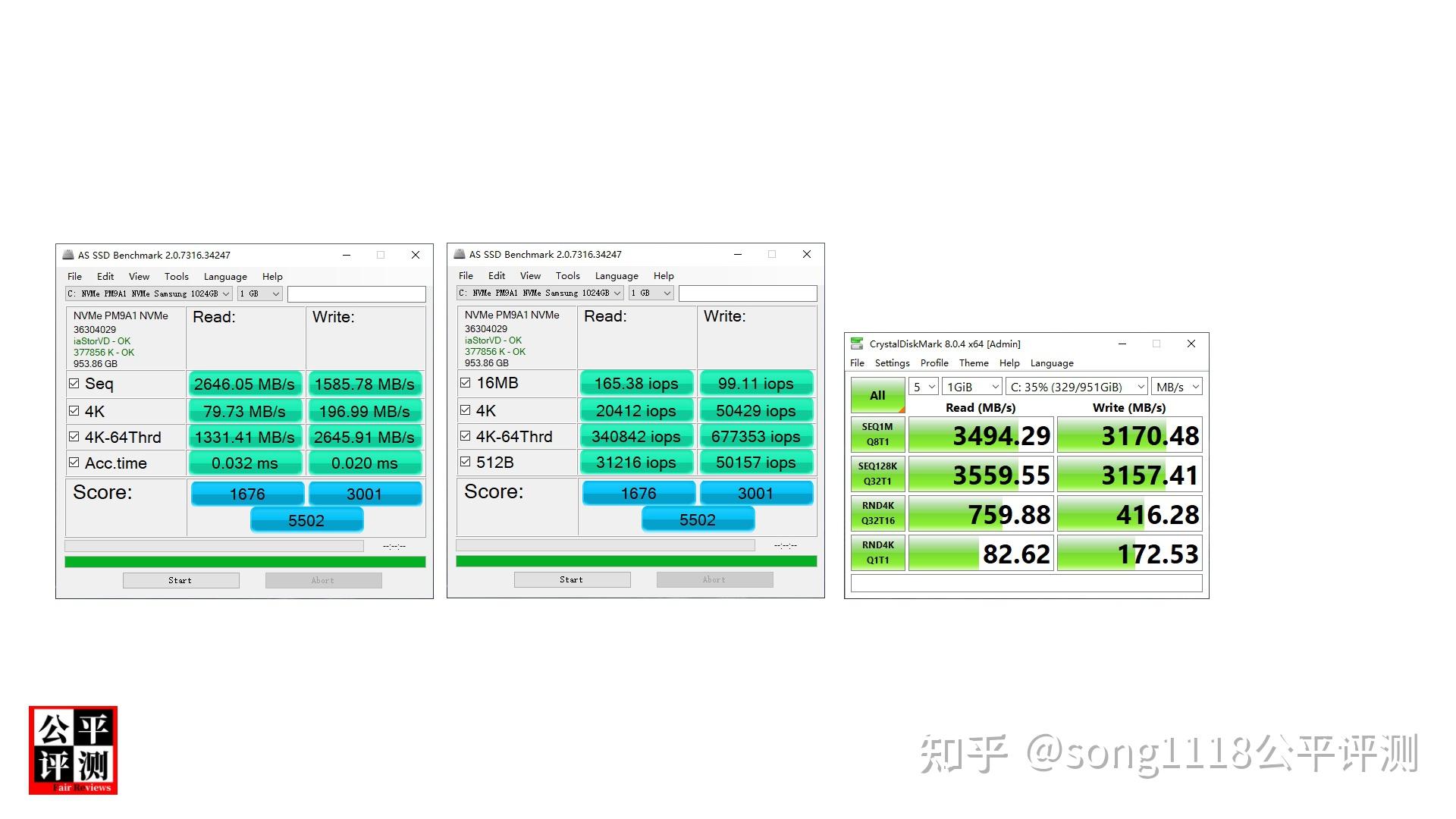Open the Profile menu in CrystalDiskMark
Screen dimensions: 1456x819
934,362
